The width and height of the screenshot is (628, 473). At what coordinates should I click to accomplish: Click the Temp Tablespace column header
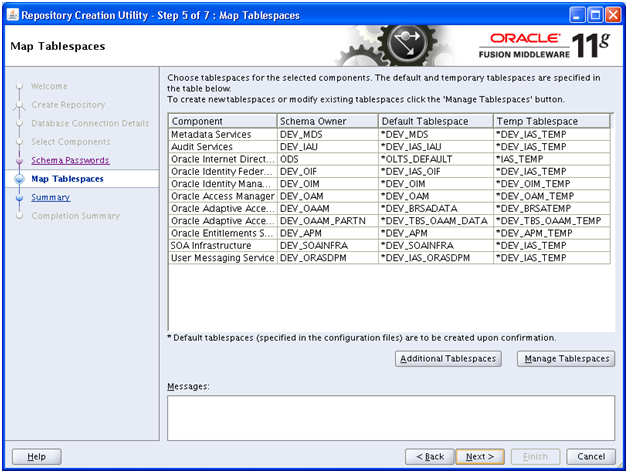[x=552, y=121]
